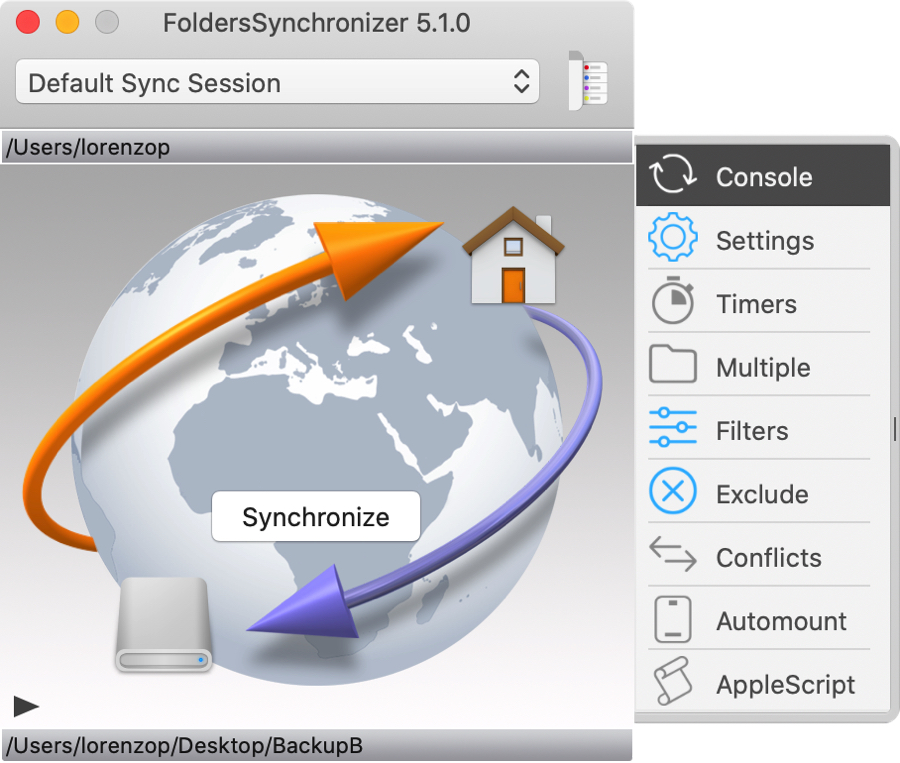
Task: Open the Exclude section
Action: click(763, 493)
